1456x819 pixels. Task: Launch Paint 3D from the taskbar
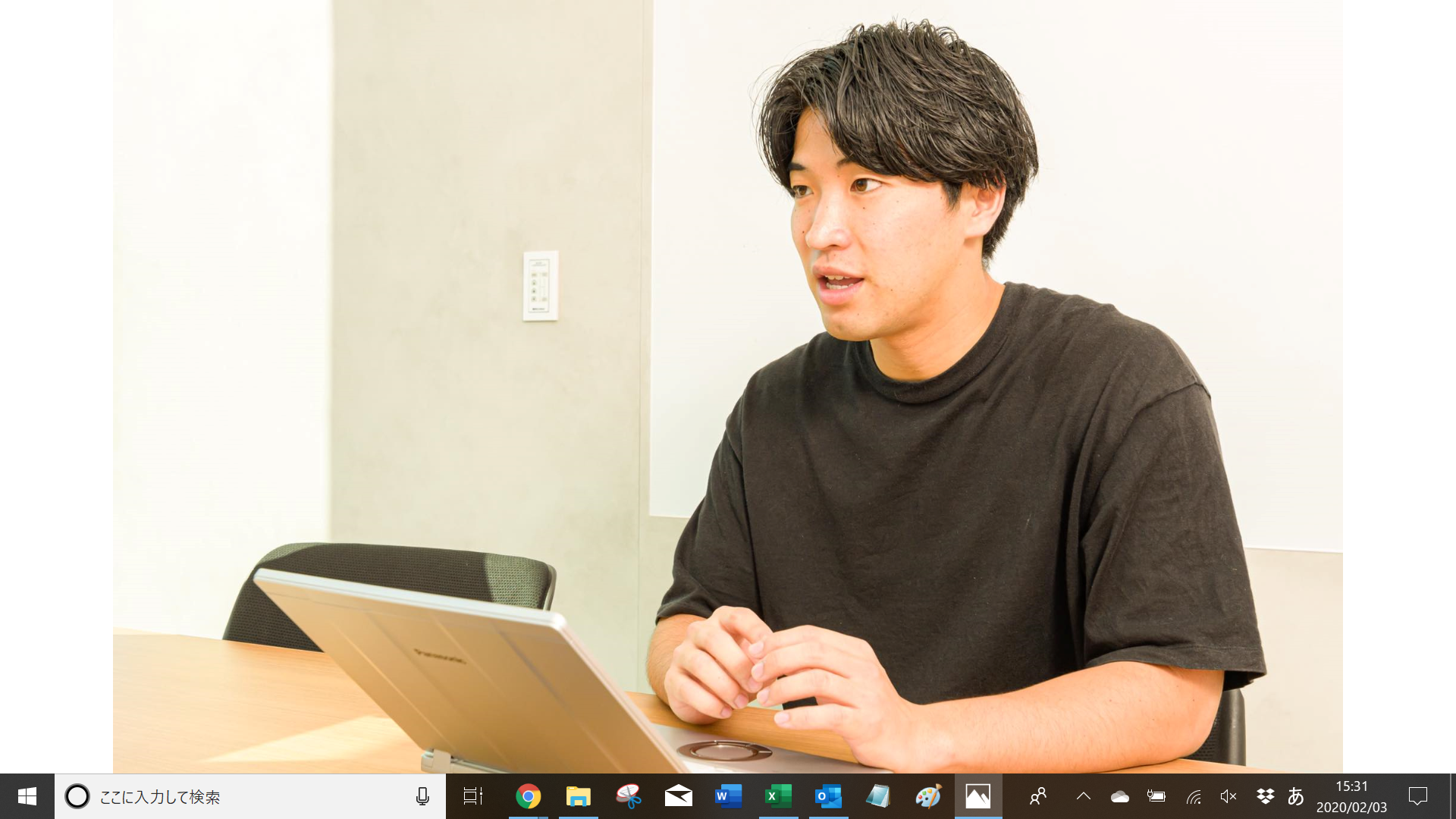pyautogui.click(x=927, y=796)
